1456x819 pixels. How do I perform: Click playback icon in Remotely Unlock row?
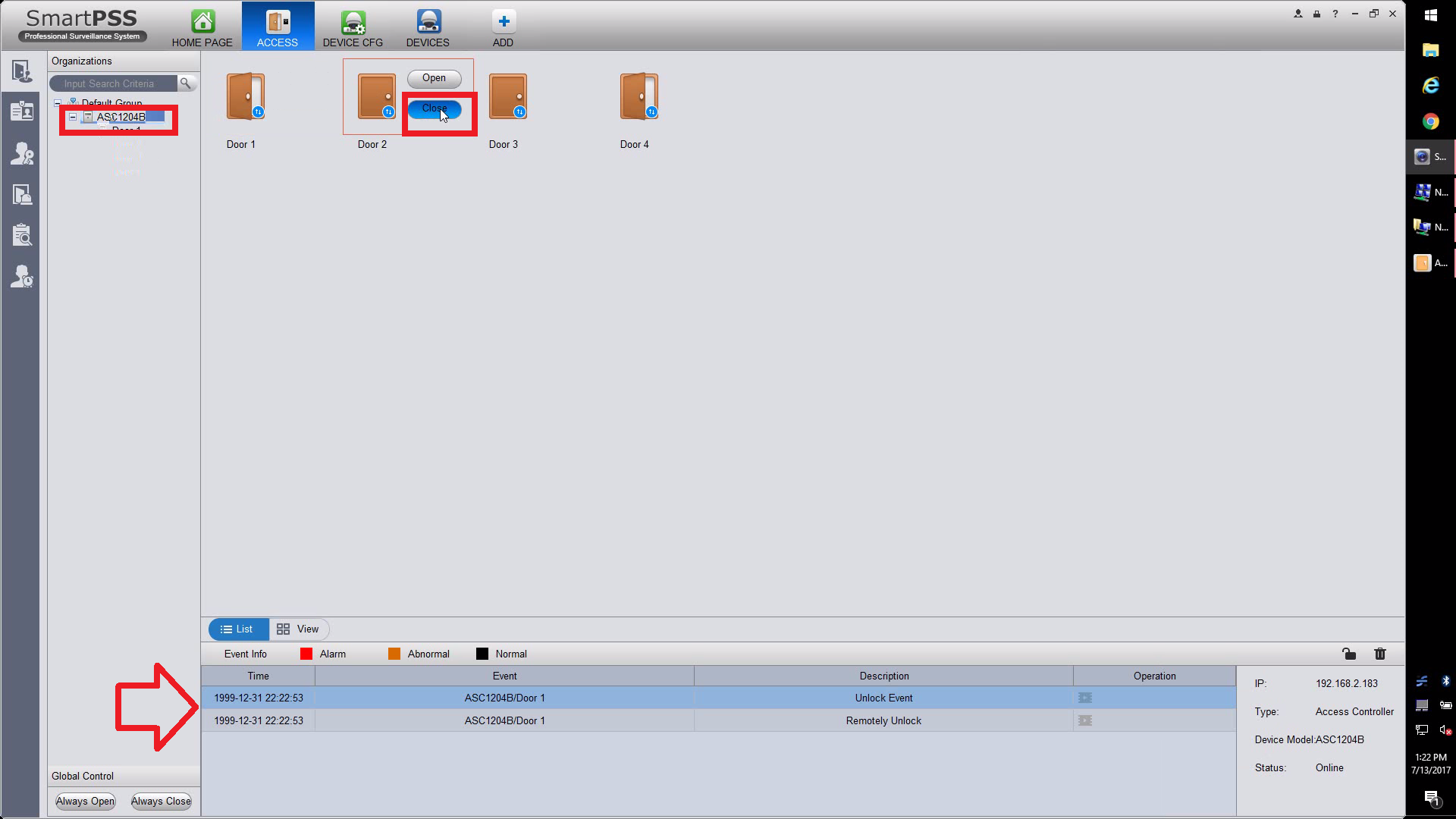[x=1085, y=720]
